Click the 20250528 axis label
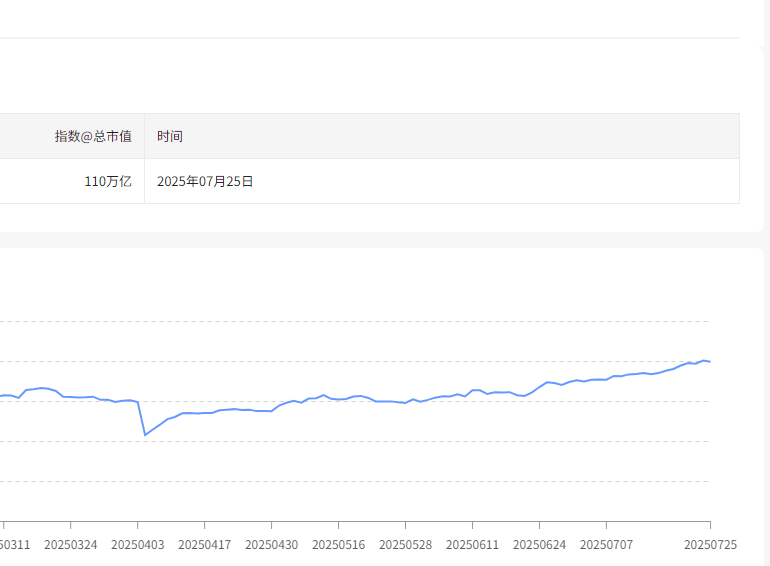This screenshot has height=566, width=770. pos(406,545)
